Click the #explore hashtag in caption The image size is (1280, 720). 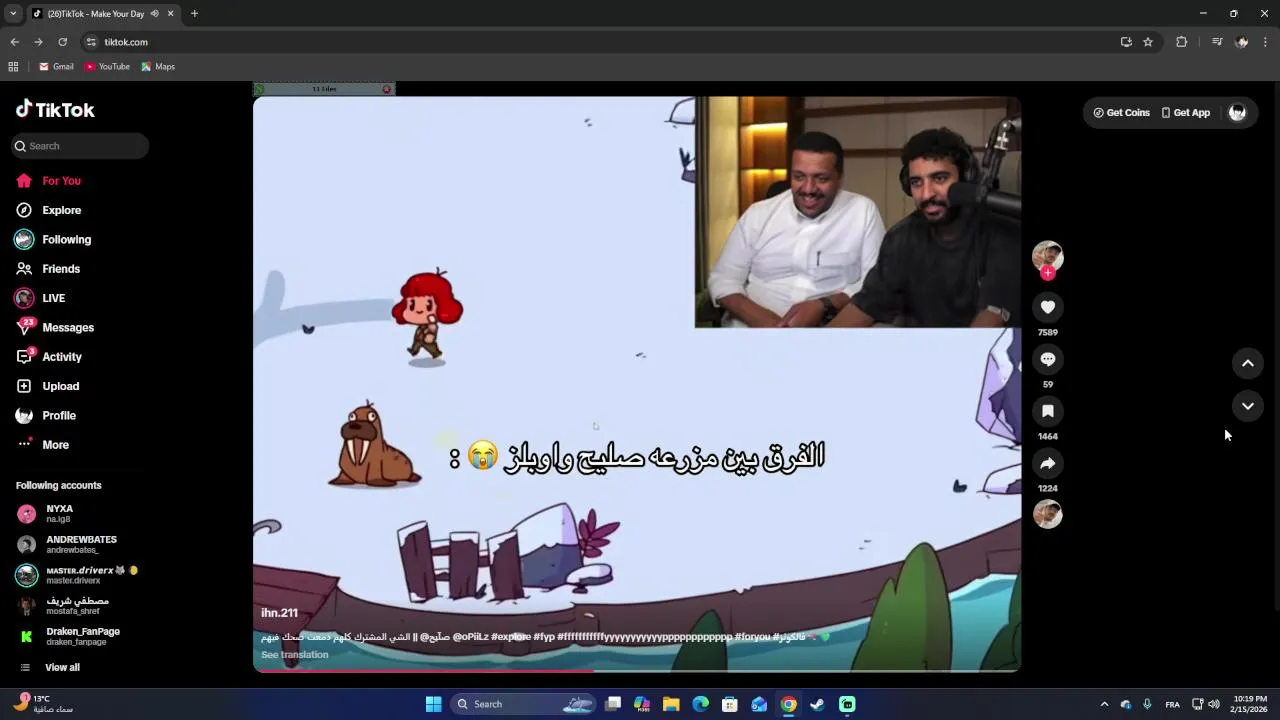click(511, 636)
